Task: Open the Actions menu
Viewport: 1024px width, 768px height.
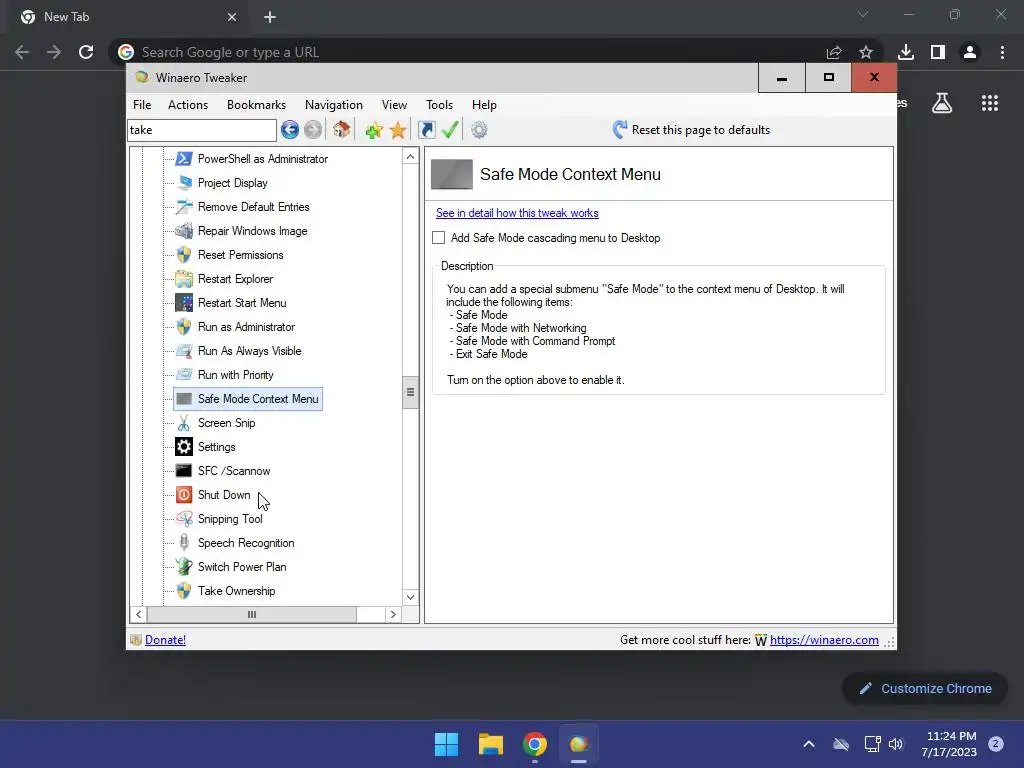Action: (187, 104)
